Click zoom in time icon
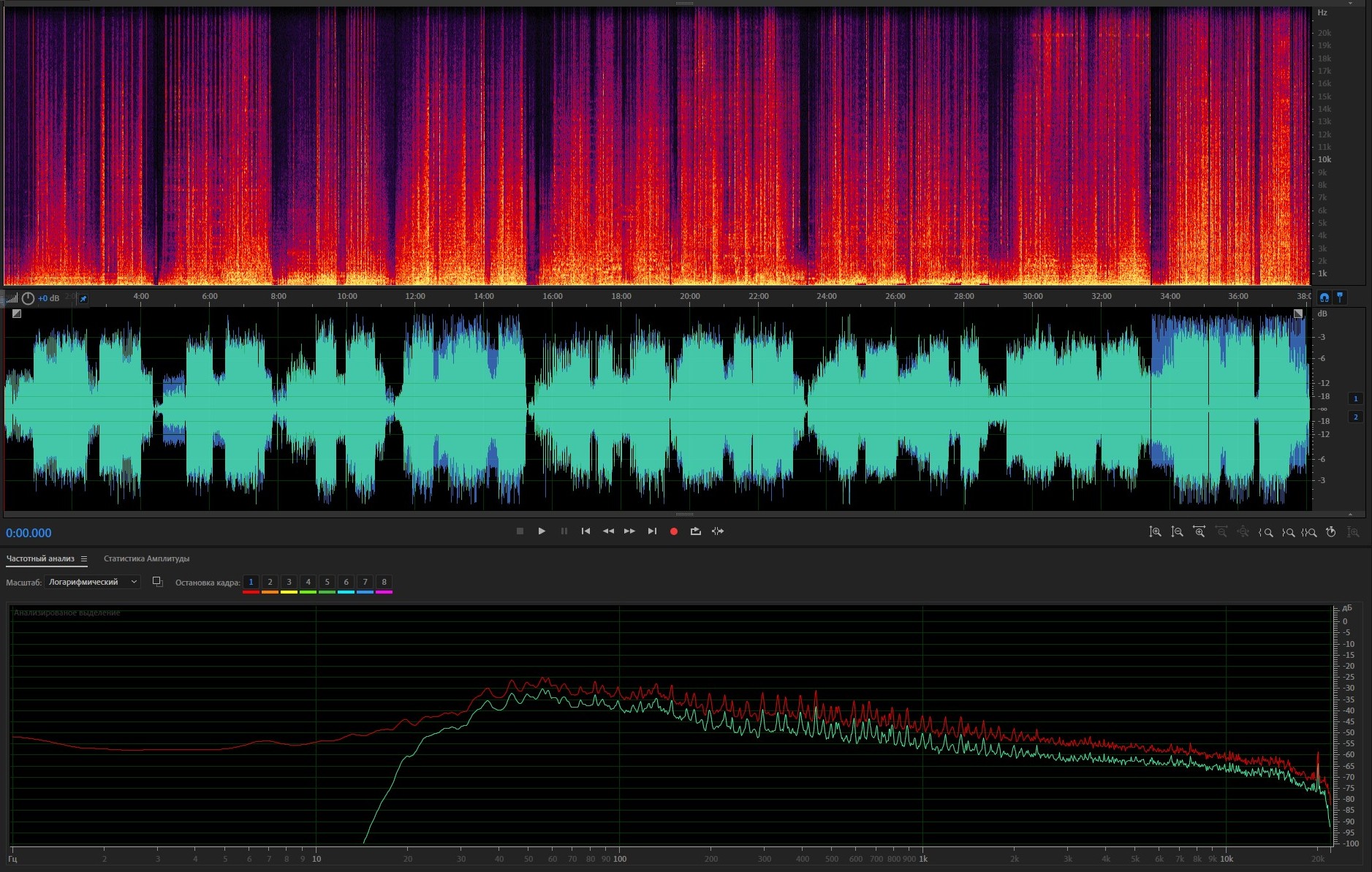The height and width of the screenshot is (872, 1372). (1199, 532)
